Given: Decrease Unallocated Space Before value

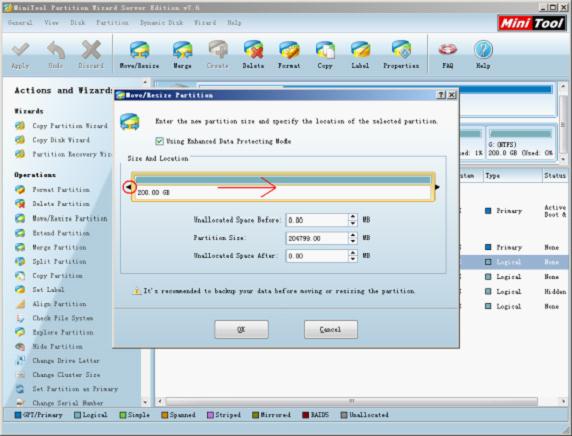Looking at the screenshot, I should point(352,223).
